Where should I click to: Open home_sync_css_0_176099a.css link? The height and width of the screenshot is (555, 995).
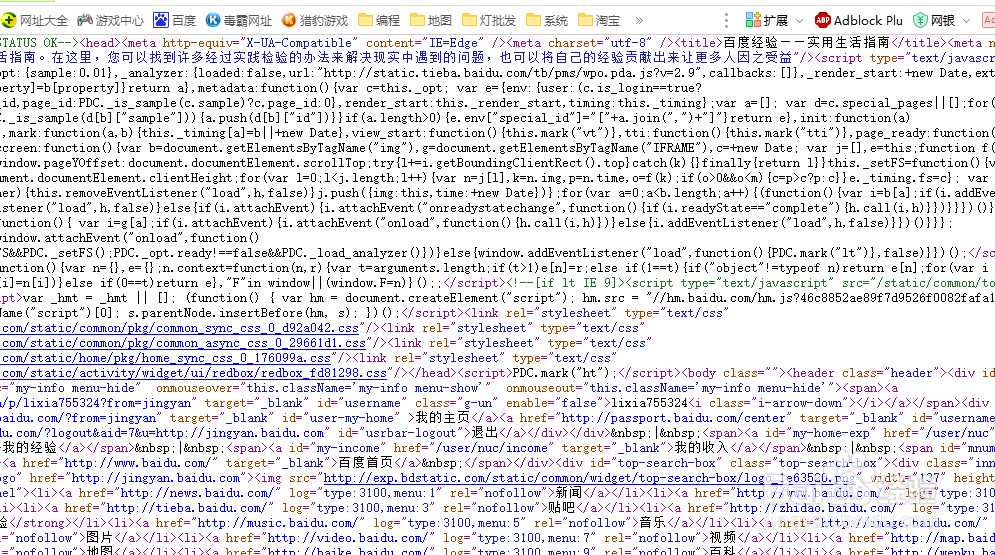[166, 358]
